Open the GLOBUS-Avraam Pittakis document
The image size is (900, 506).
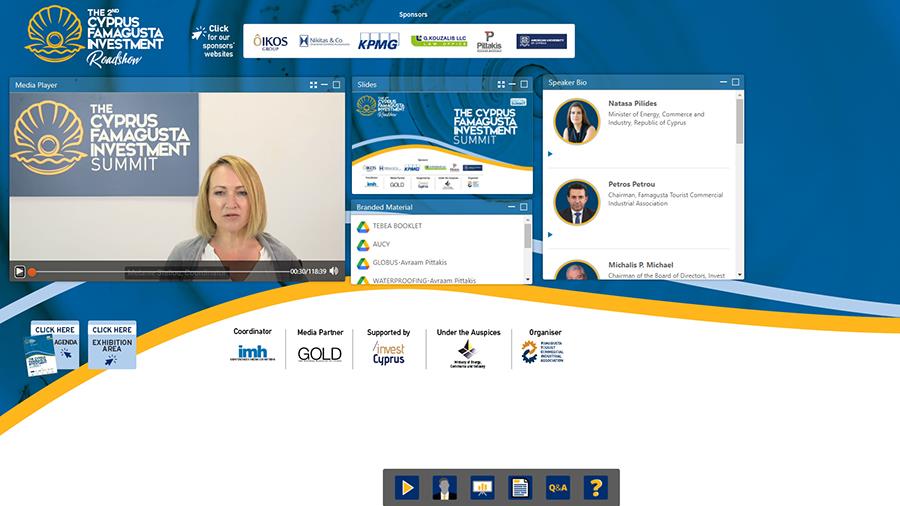click(409, 262)
